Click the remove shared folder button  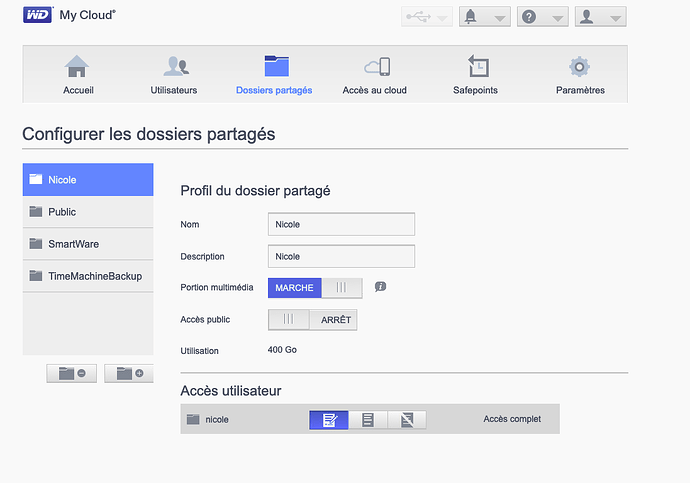72,373
